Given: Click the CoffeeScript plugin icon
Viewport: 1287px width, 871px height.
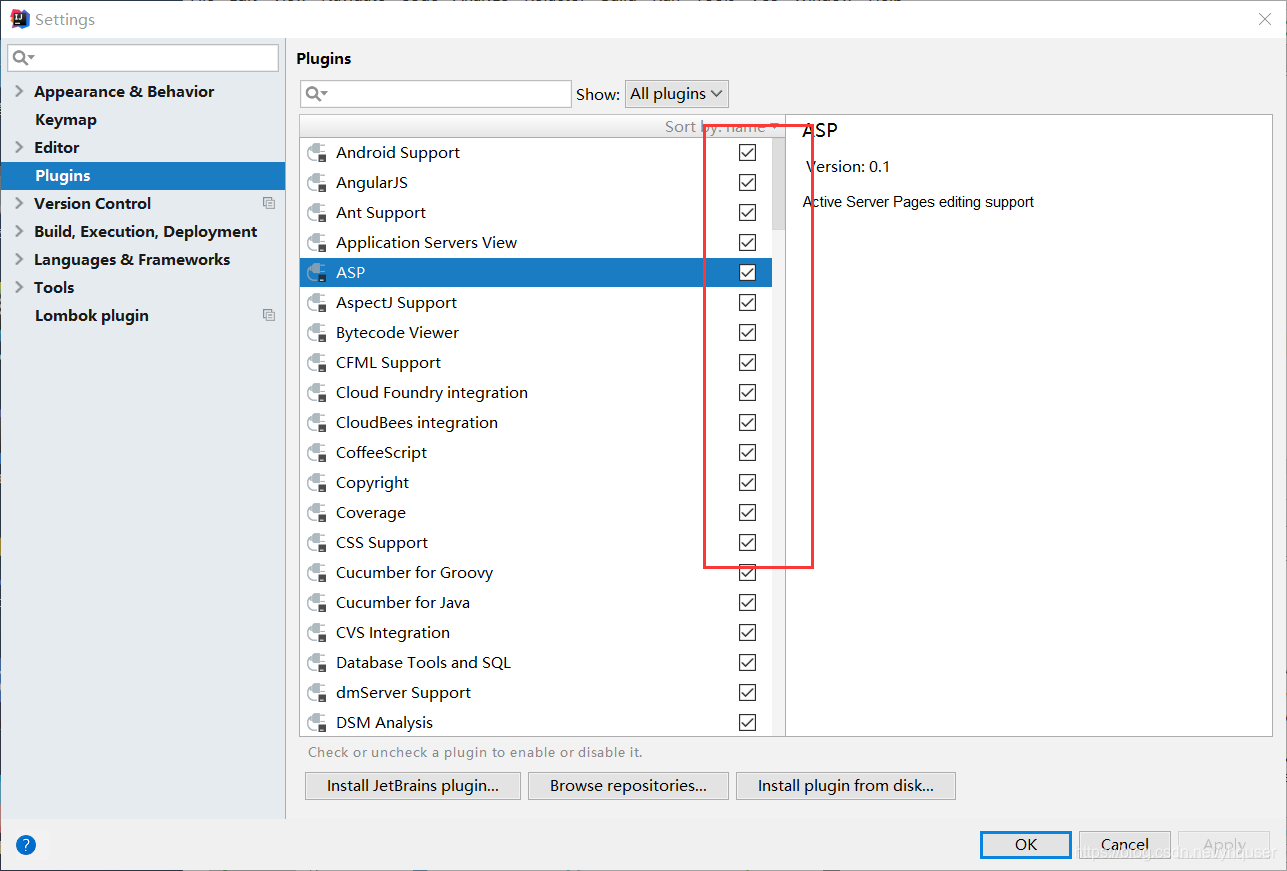Looking at the screenshot, I should [318, 453].
